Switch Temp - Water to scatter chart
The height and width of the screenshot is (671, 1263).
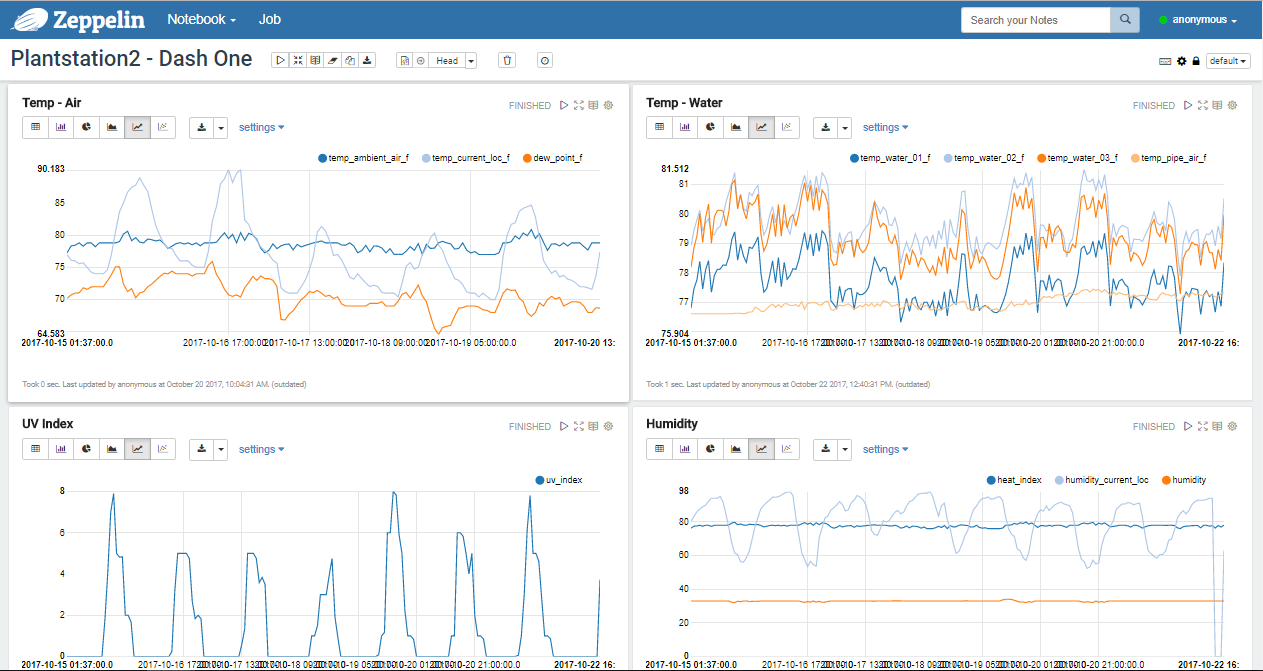pyautogui.click(x=787, y=127)
